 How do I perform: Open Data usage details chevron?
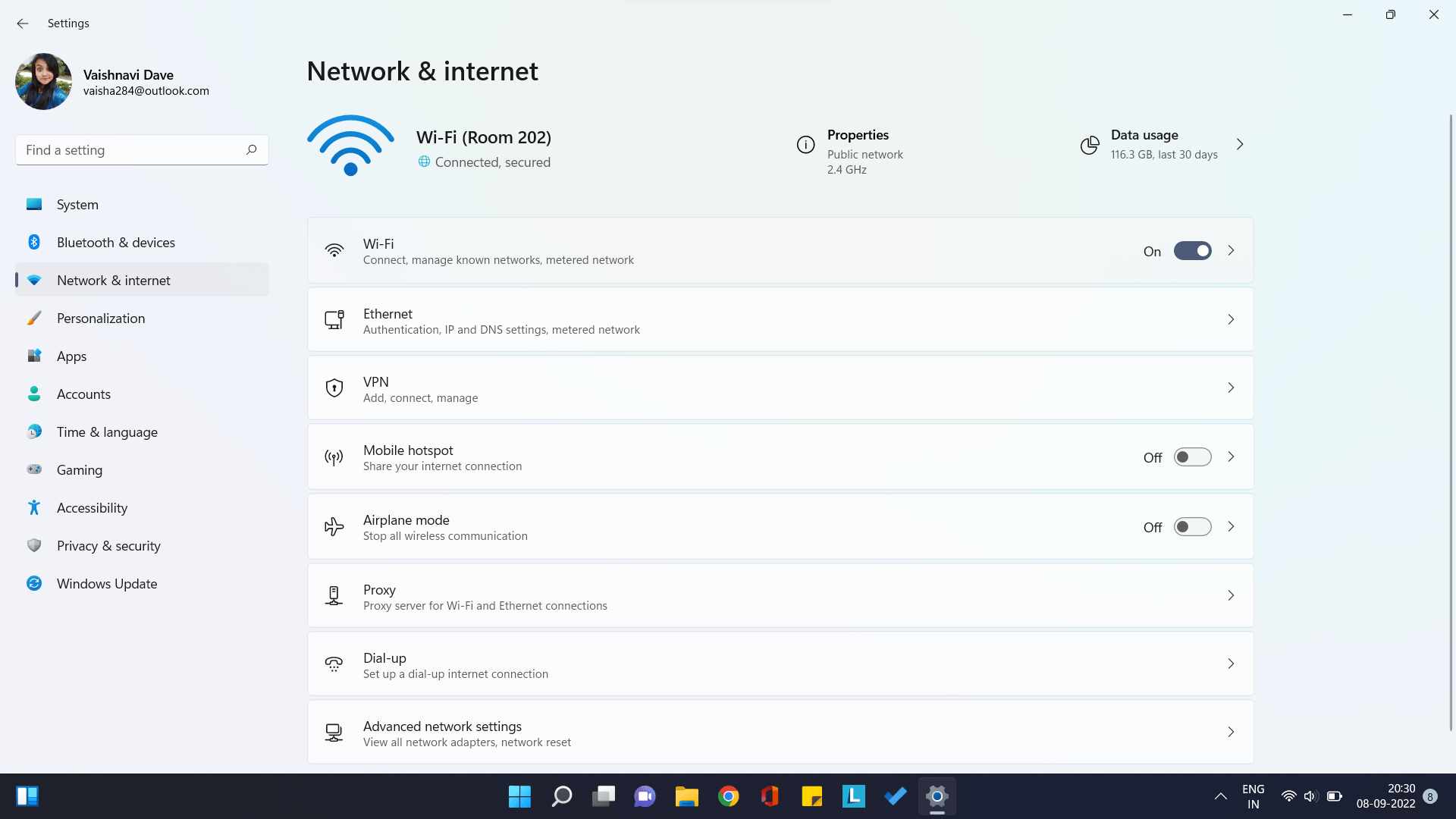[1240, 144]
